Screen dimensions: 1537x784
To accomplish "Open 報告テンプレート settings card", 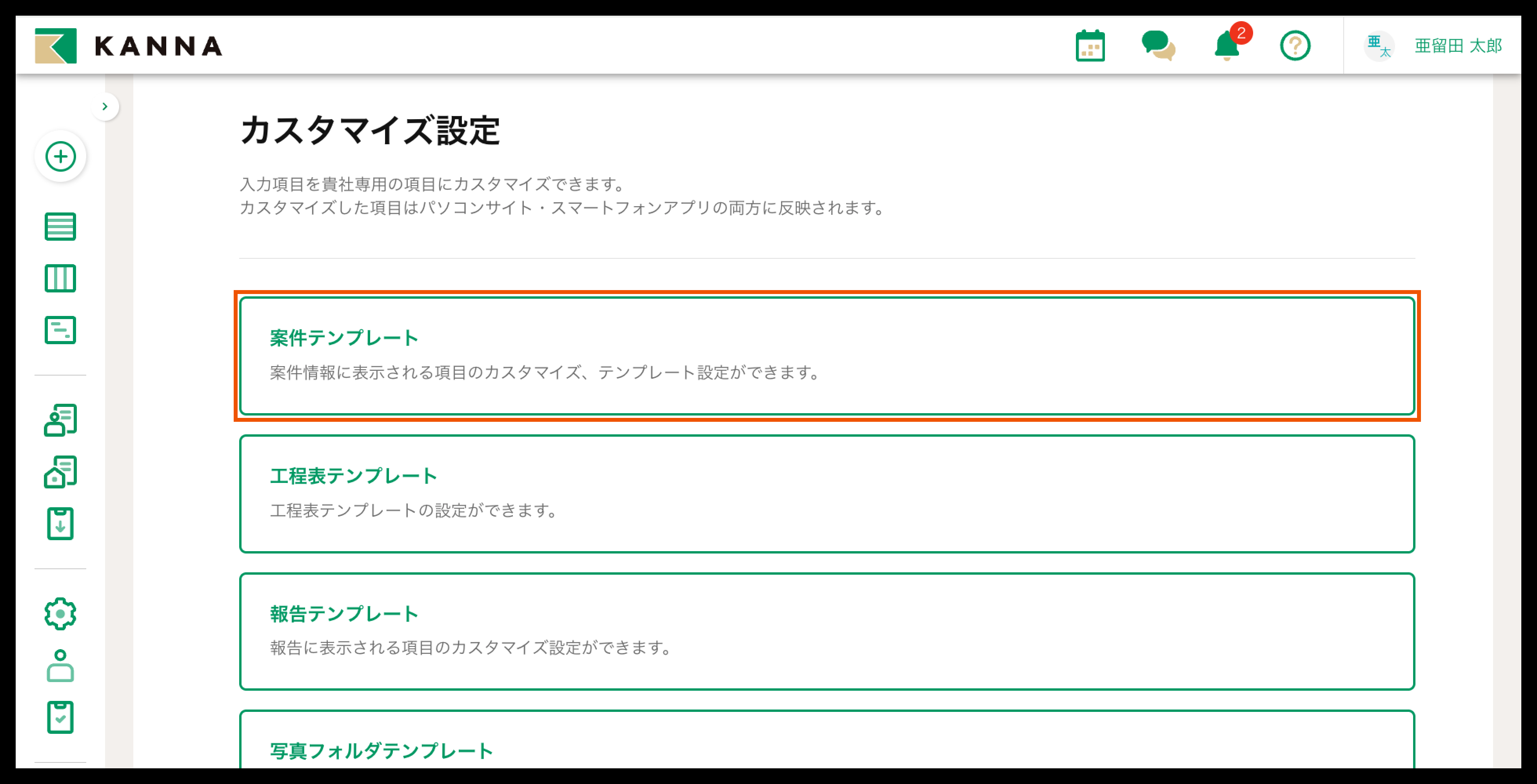I will coord(827,631).
